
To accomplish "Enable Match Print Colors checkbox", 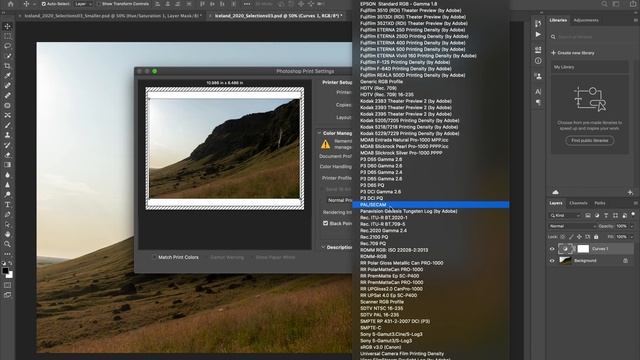I will 154,257.
